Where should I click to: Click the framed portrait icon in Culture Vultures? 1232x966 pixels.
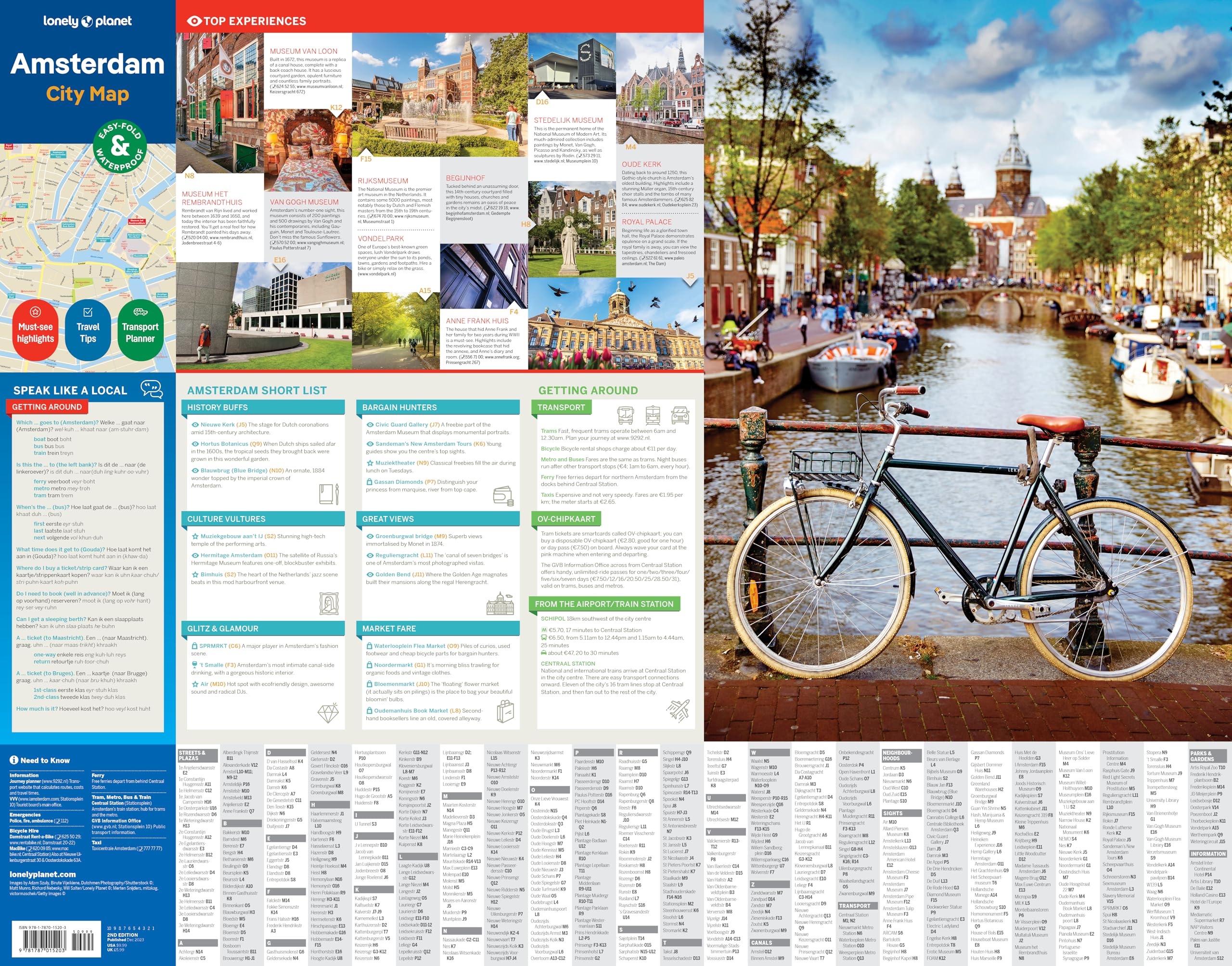coord(329,604)
